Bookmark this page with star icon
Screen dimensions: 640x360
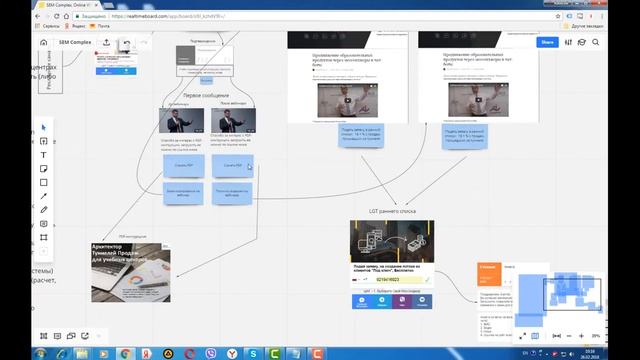[558, 16]
